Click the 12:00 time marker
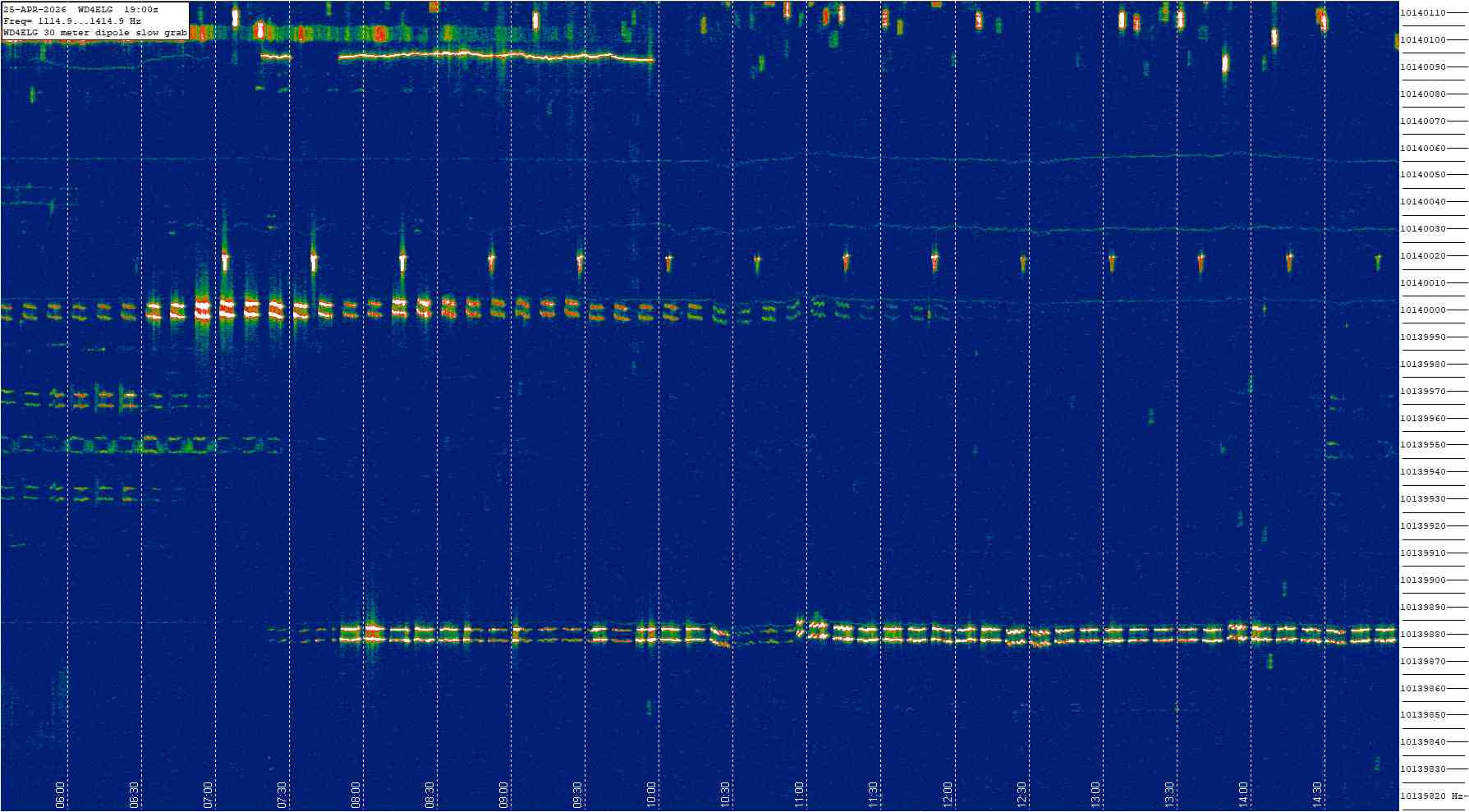Image resolution: width=1469 pixels, height=812 pixels. [x=947, y=795]
